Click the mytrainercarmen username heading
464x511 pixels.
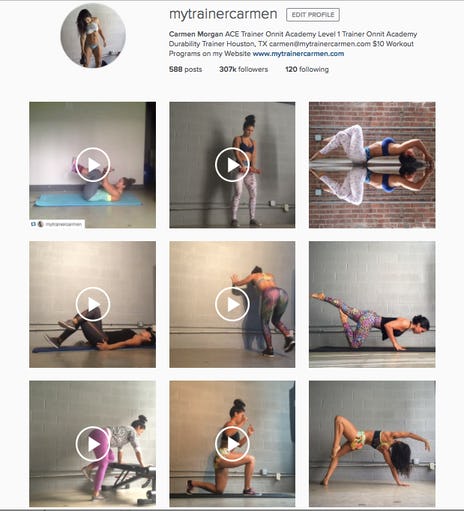(223, 14)
